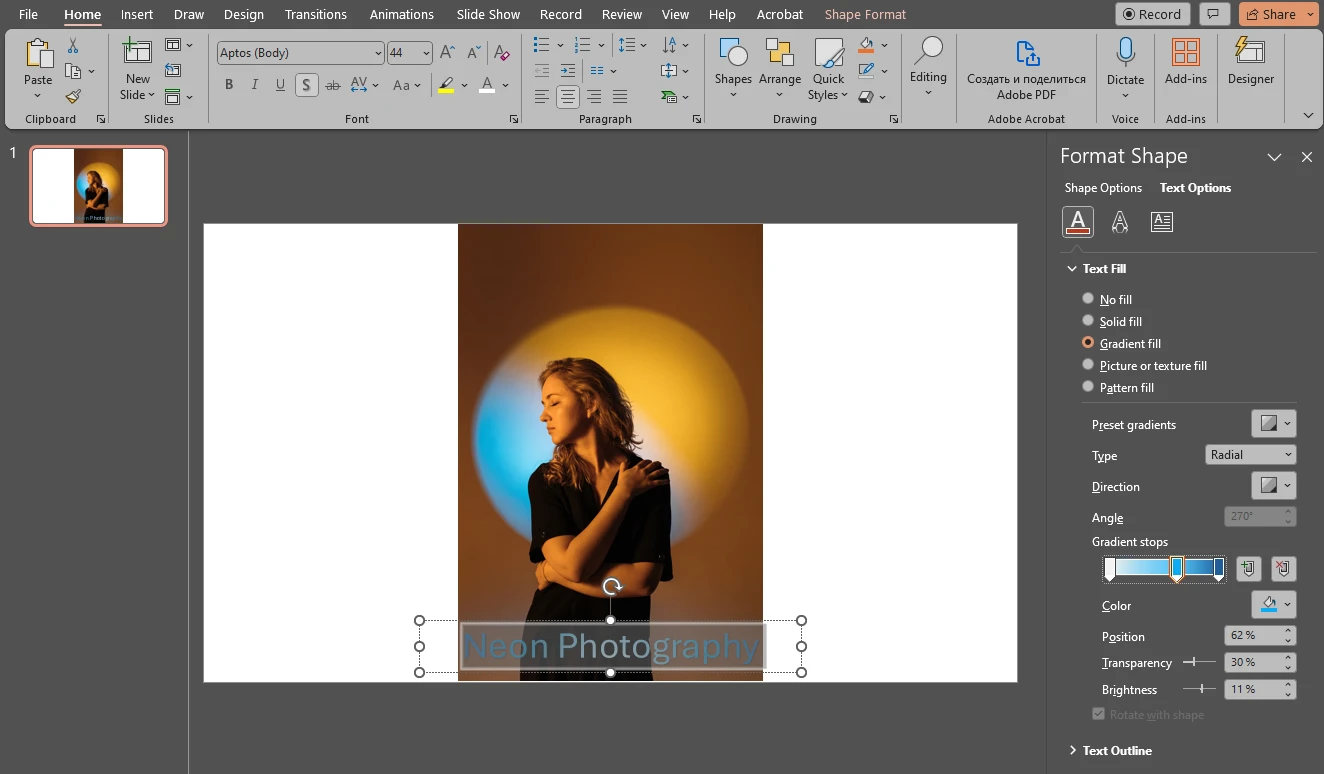
Task: Select the center alignment icon
Action: [x=567, y=96]
